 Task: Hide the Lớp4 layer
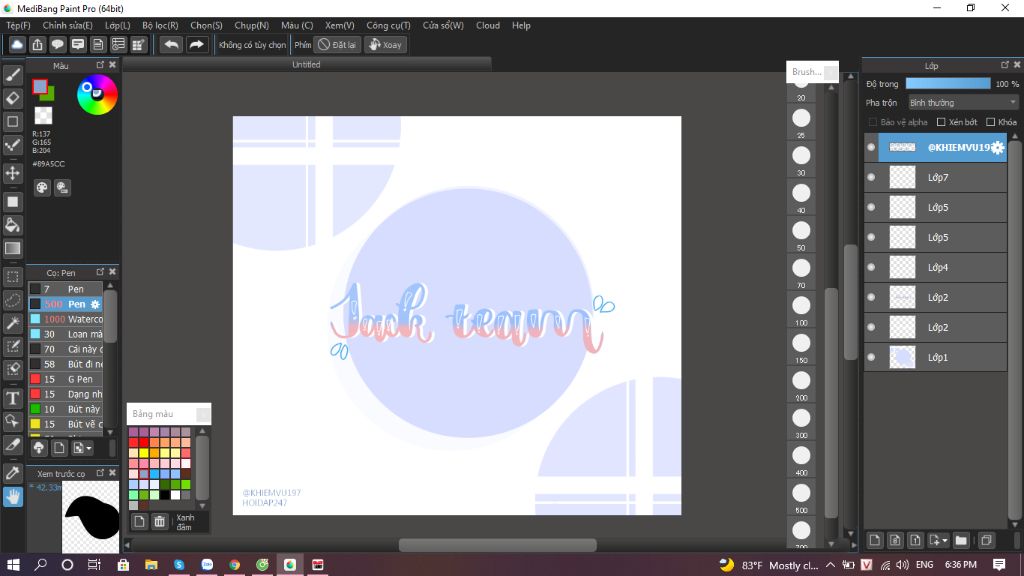pos(871,267)
